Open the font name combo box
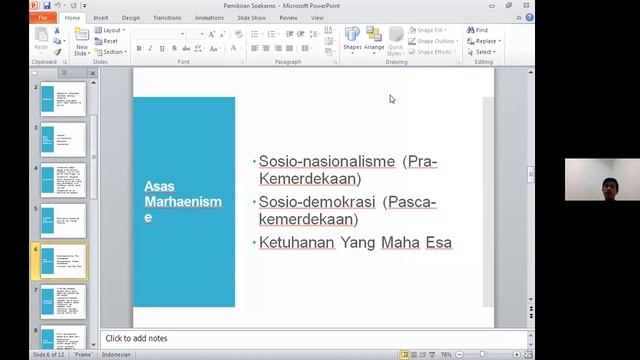 click(x=159, y=34)
